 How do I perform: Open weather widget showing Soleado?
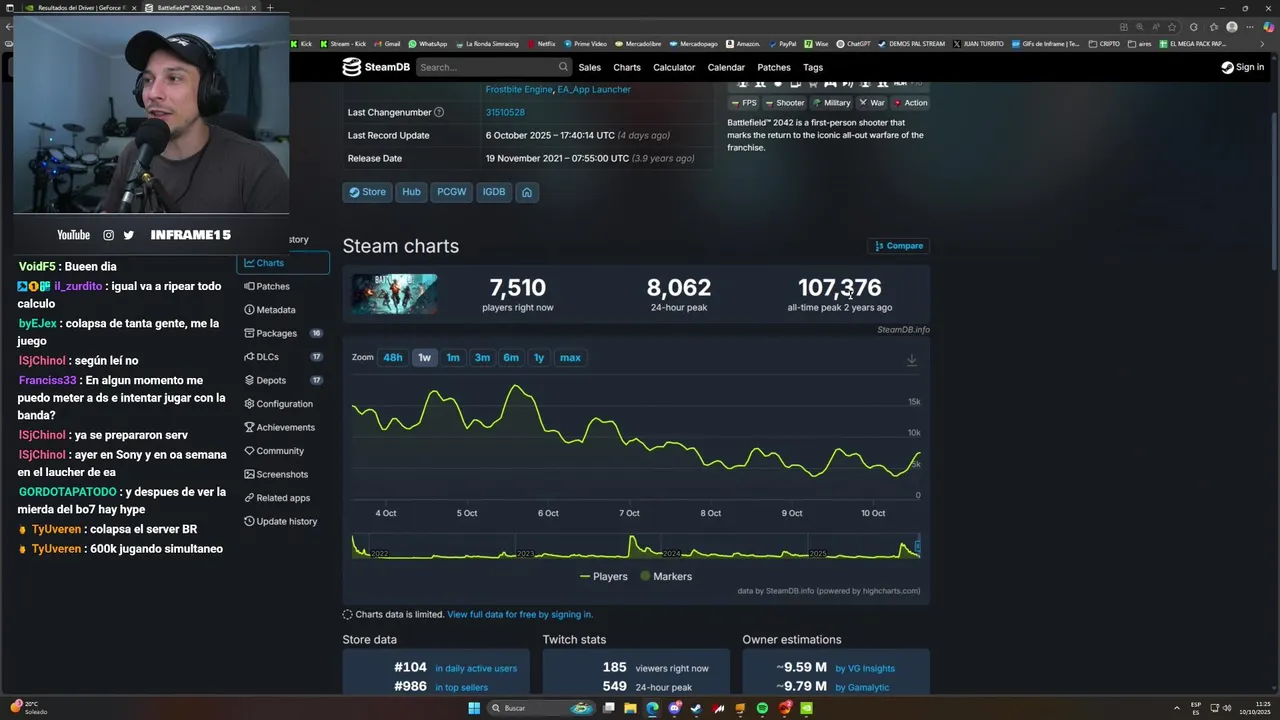(x=28, y=708)
